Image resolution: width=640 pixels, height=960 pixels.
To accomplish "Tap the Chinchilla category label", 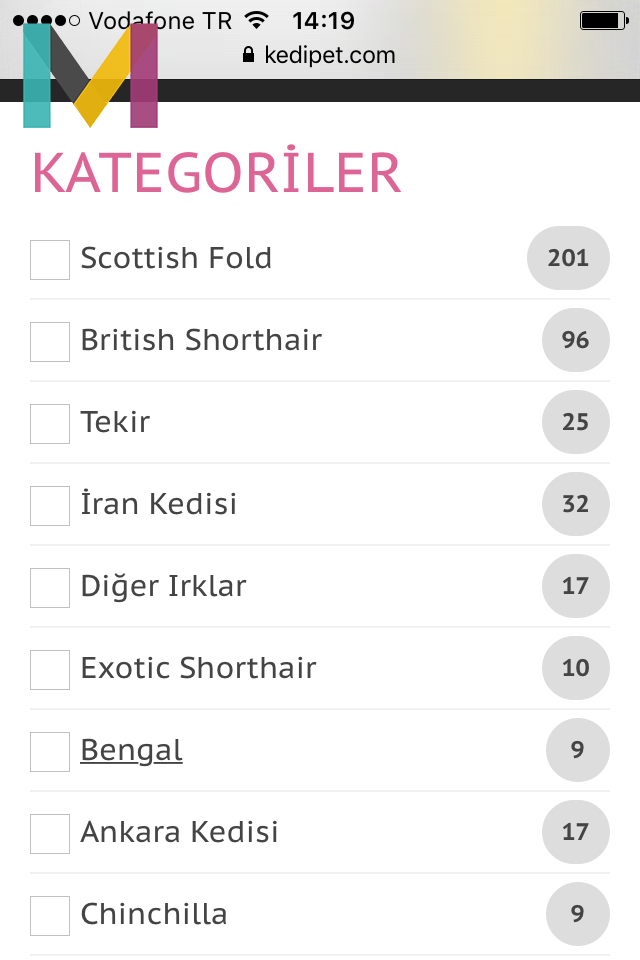I will pyautogui.click(x=154, y=914).
